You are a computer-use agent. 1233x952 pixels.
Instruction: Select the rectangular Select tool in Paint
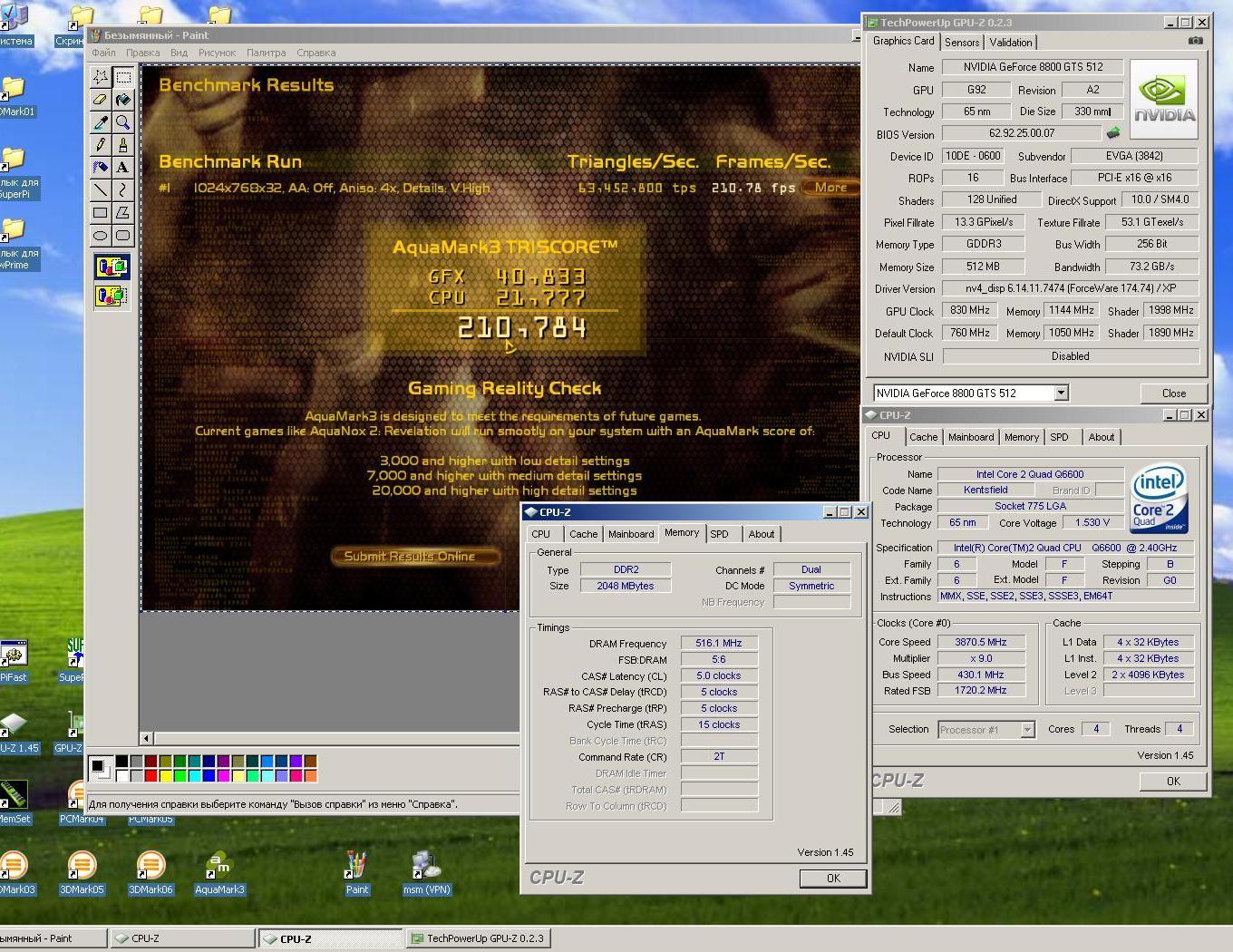[123, 77]
